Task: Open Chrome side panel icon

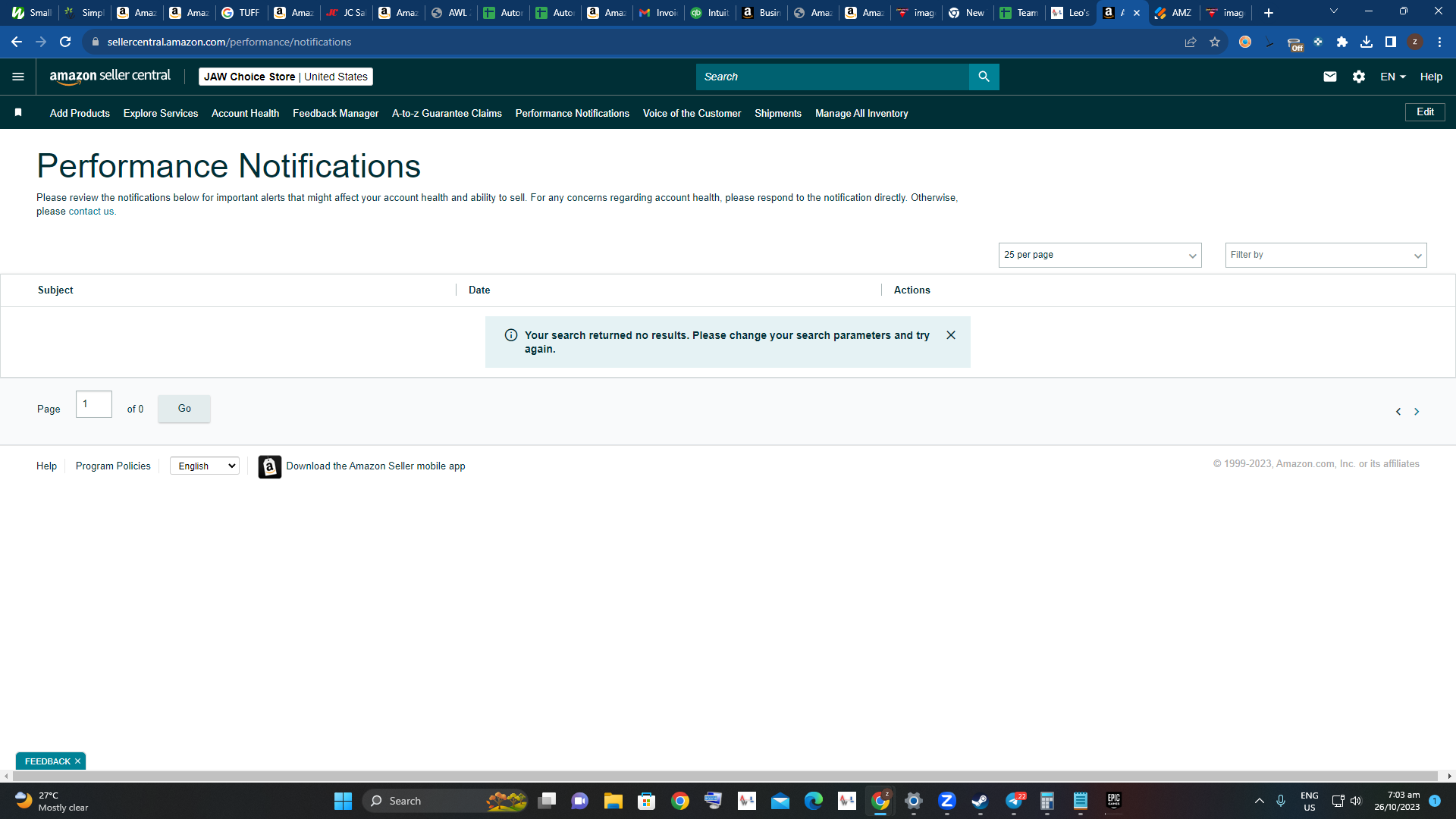Action: tap(1391, 42)
